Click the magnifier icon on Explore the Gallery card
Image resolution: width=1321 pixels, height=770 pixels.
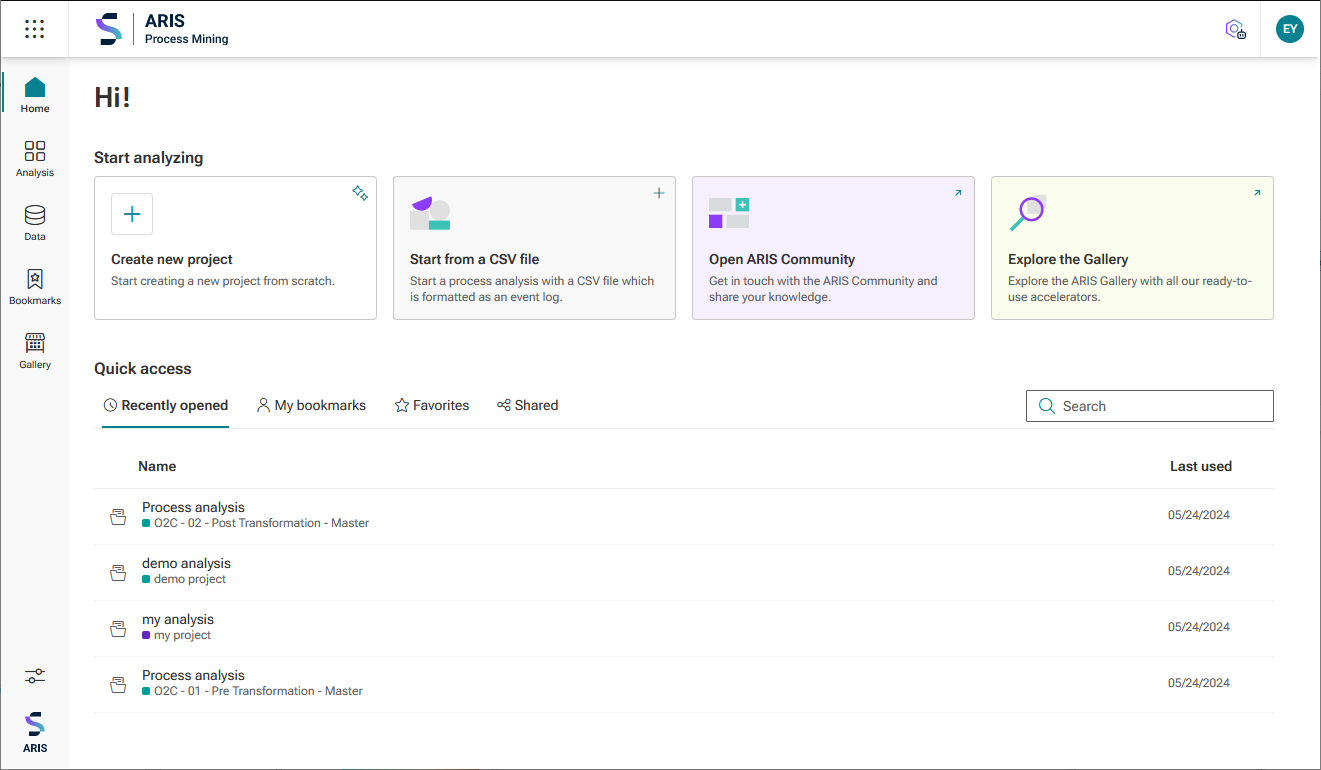[x=1027, y=213]
